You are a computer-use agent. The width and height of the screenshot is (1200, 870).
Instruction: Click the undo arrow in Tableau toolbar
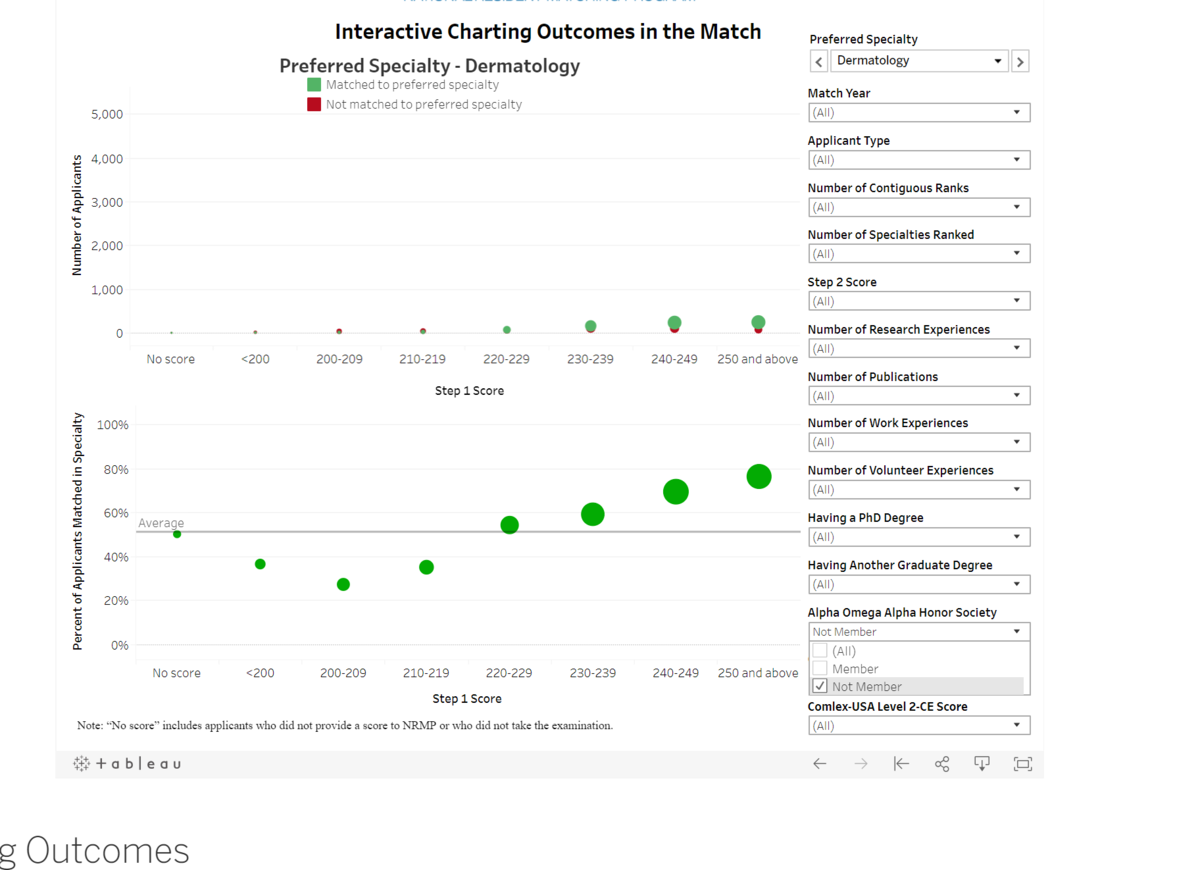click(820, 764)
